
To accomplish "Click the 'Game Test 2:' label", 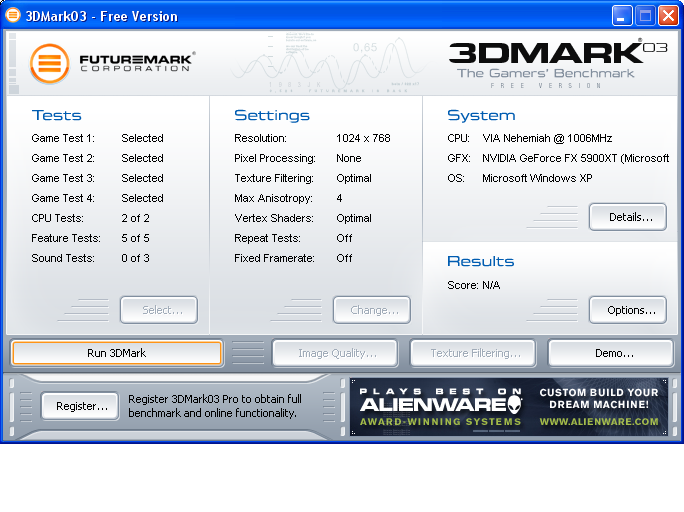I will [x=63, y=158].
